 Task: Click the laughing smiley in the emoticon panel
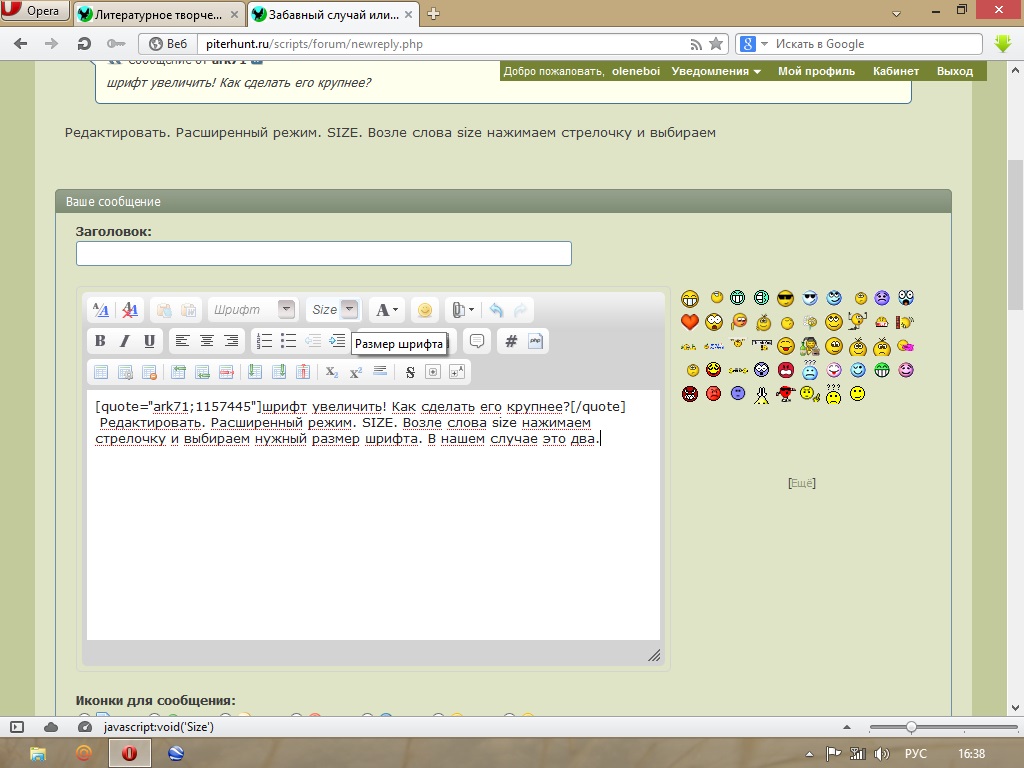pyautogui.click(x=689, y=298)
